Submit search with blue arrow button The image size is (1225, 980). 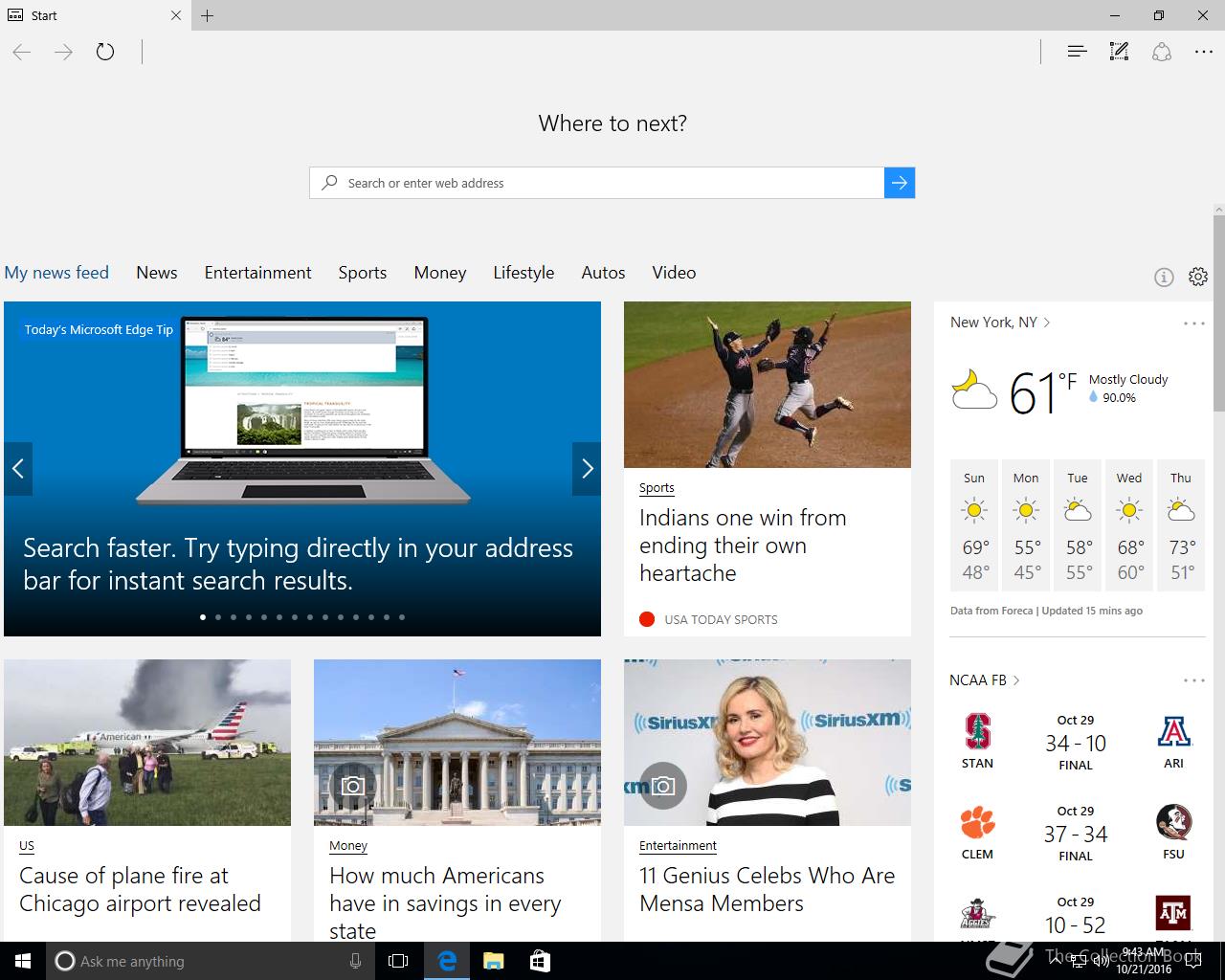900,183
